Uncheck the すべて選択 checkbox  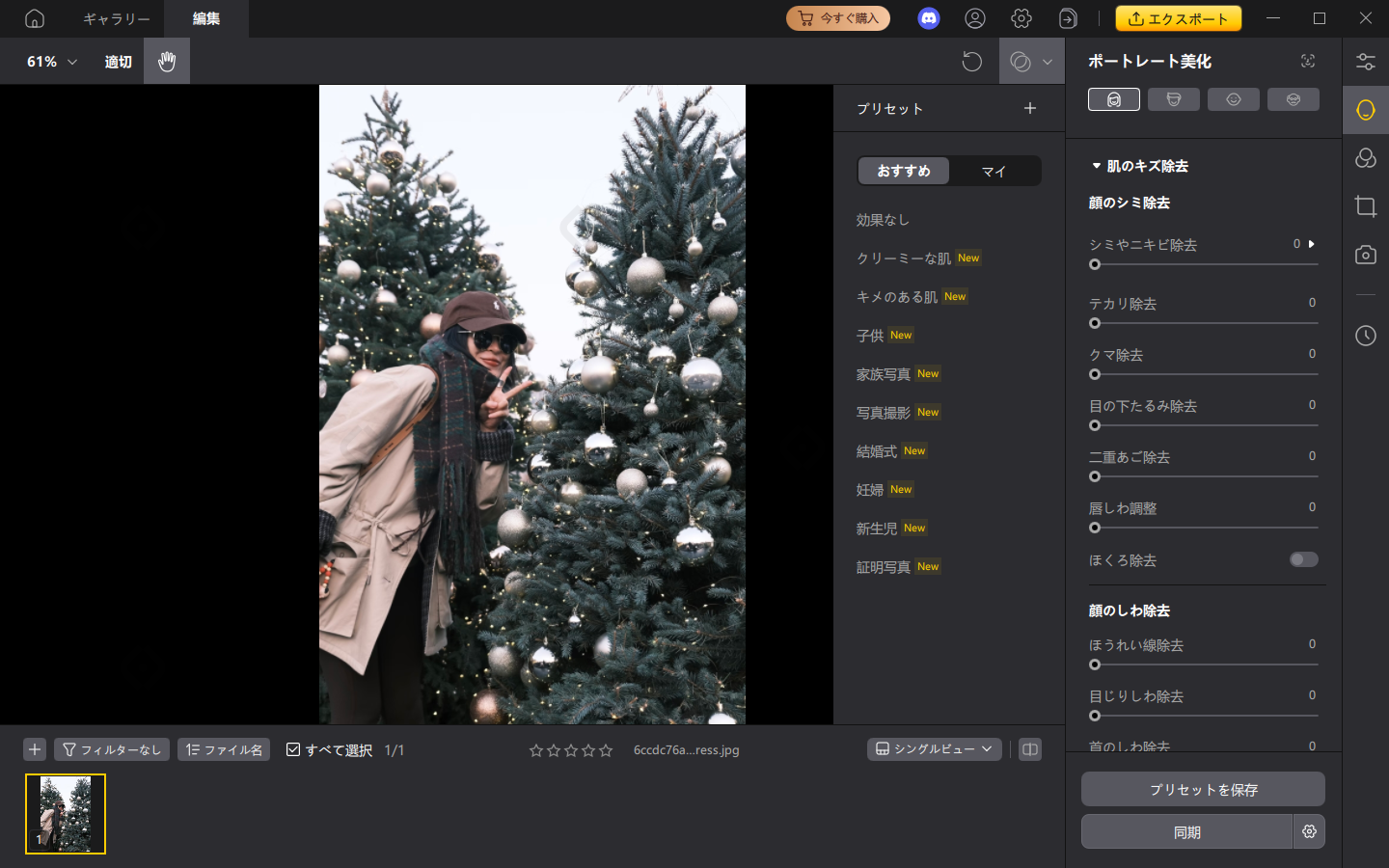pyautogui.click(x=293, y=749)
